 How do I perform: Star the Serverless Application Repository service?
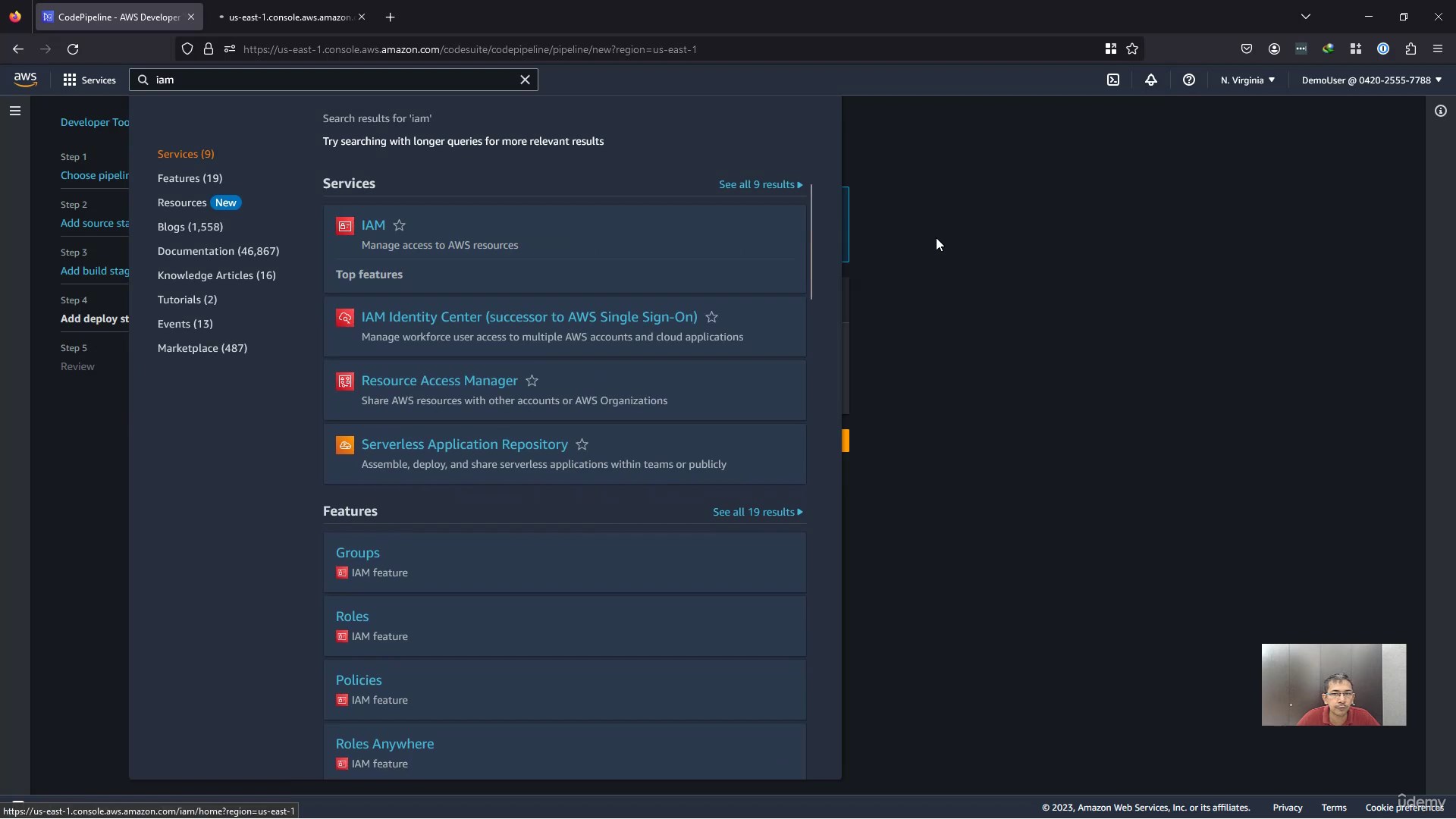tap(582, 444)
